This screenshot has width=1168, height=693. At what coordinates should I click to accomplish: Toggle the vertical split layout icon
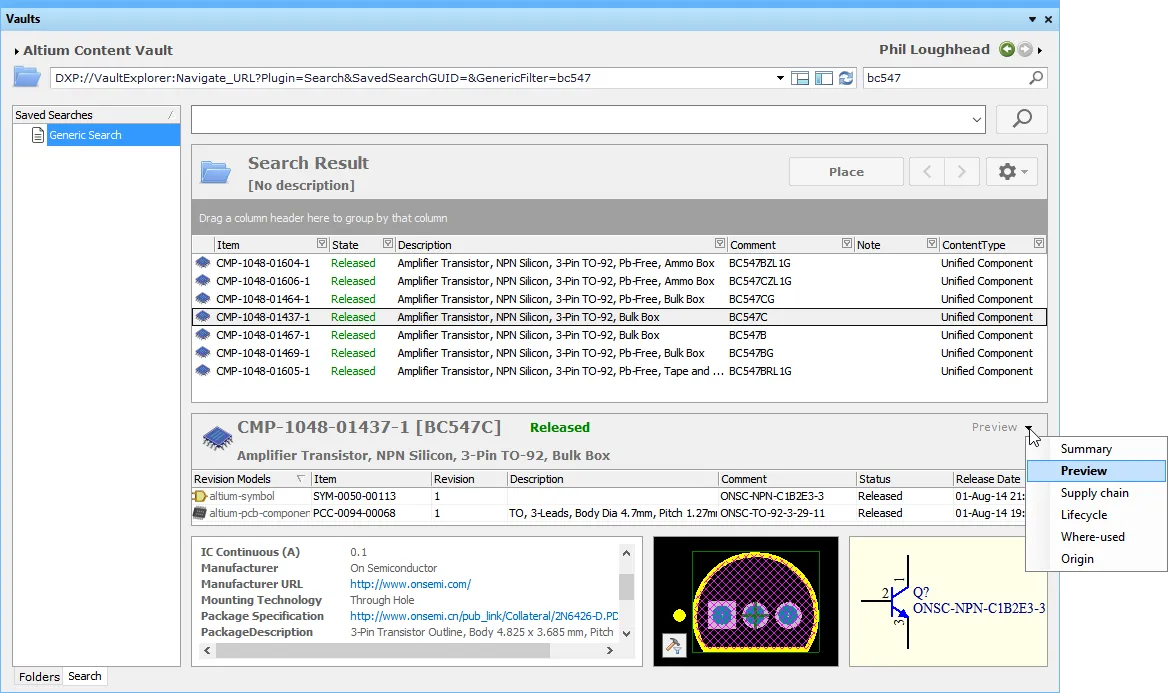(x=824, y=78)
